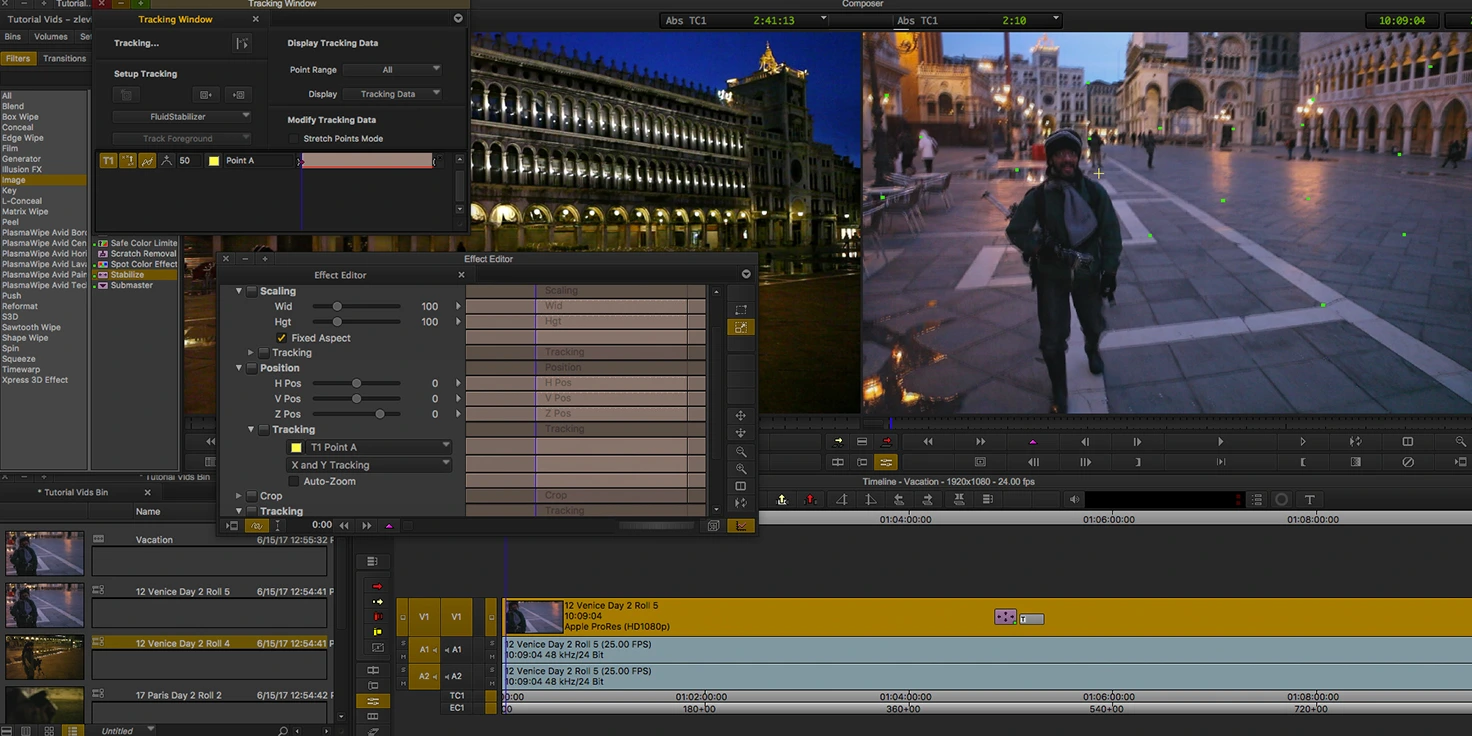1472x736 pixels.
Task: Select the 12 Venice Day 2 Roll 4 thumbnail
Action: point(45,657)
